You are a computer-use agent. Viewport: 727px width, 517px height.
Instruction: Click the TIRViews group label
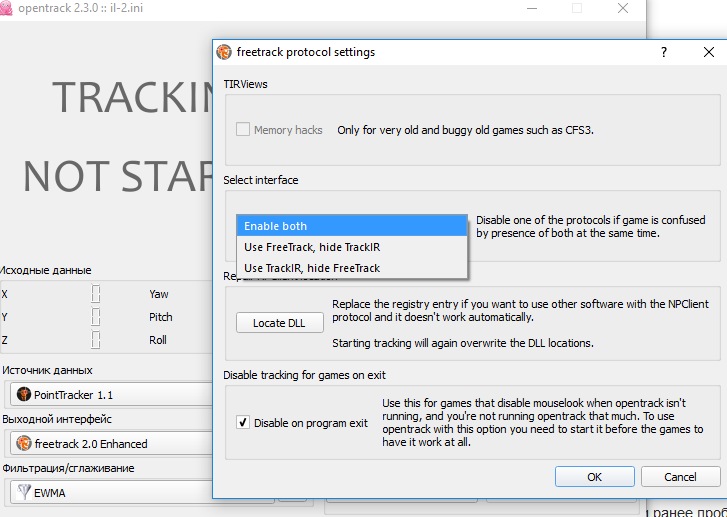tap(245, 84)
